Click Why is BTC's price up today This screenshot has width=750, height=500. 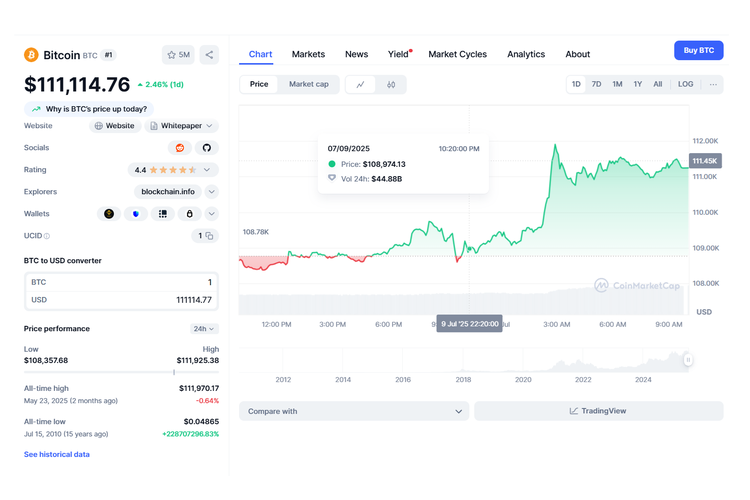[x=89, y=109]
